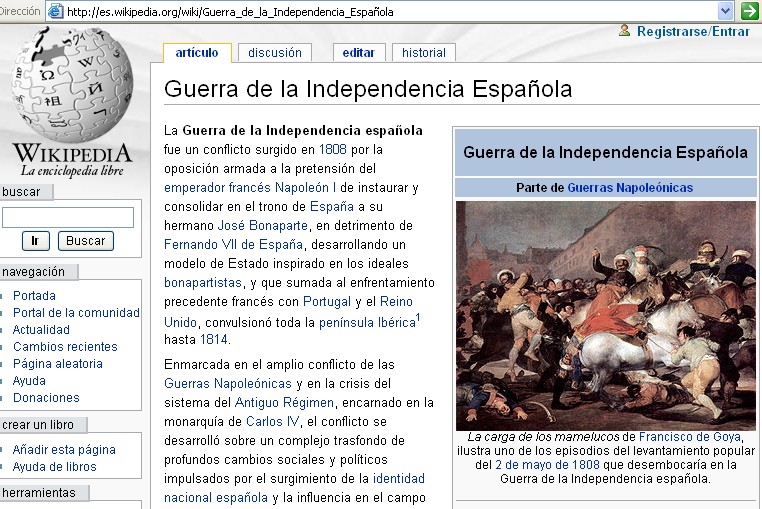Open Ayuda de libros link
This screenshot has height=509, width=762.
[x=54, y=467]
